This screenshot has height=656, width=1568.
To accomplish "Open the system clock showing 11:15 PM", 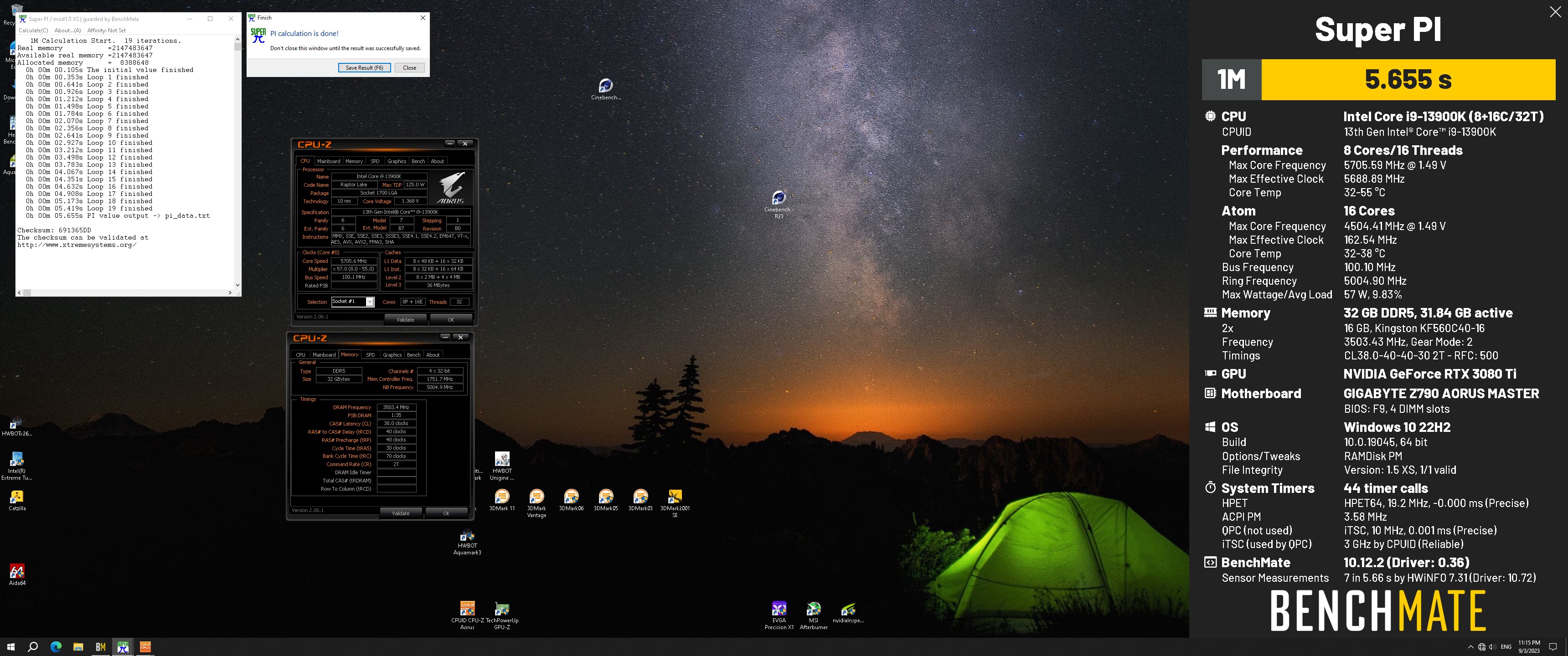I will pyautogui.click(x=1529, y=647).
